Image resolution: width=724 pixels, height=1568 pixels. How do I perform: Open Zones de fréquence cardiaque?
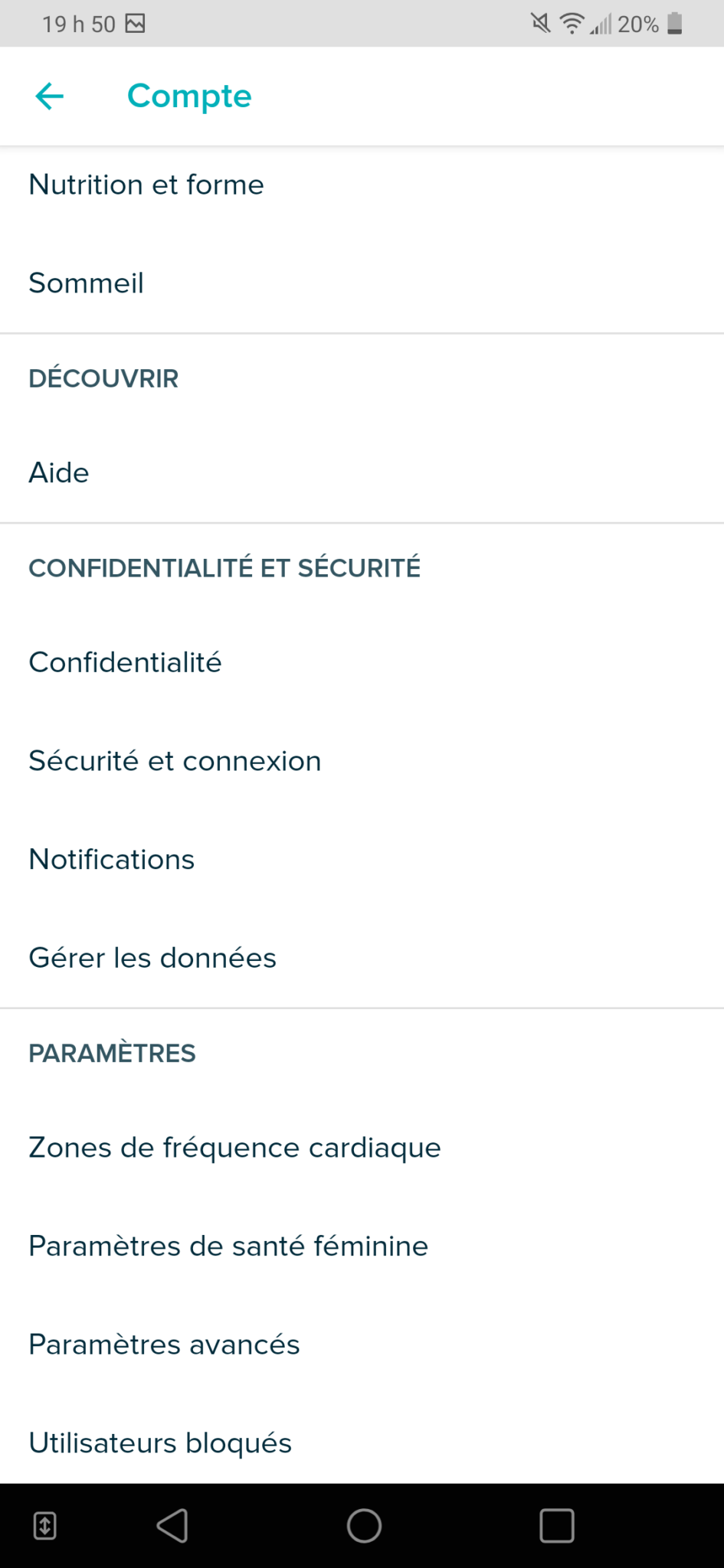[x=234, y=1148]
